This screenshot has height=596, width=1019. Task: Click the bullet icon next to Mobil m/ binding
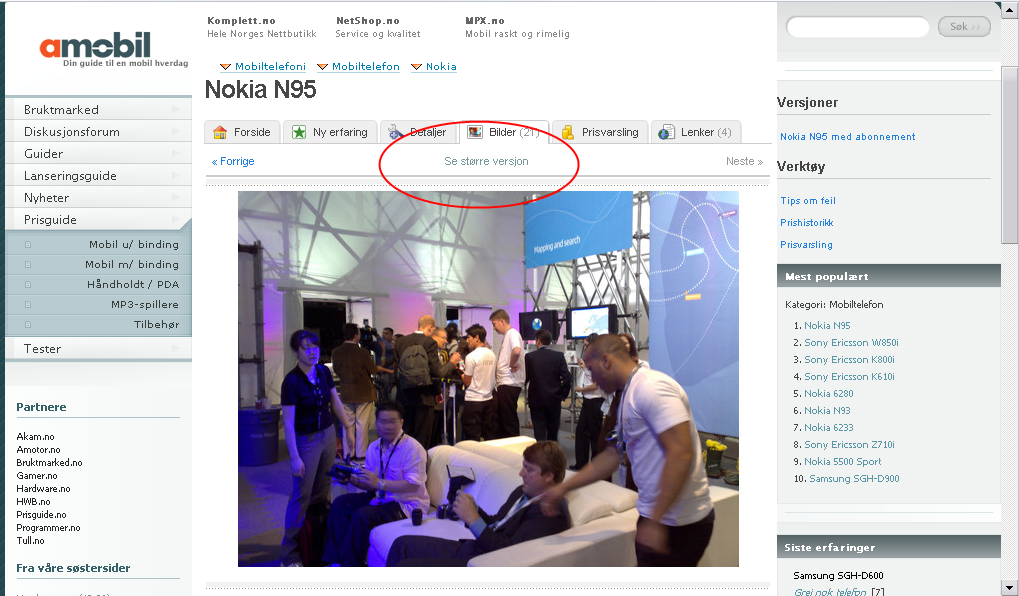[x=28, y=265]
